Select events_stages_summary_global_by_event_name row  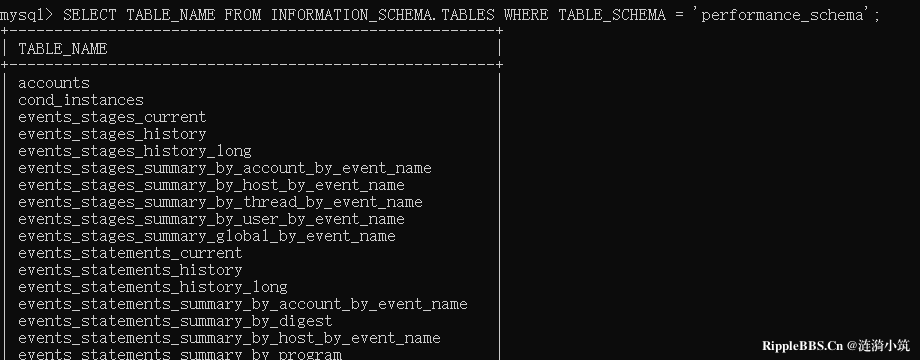207,236
